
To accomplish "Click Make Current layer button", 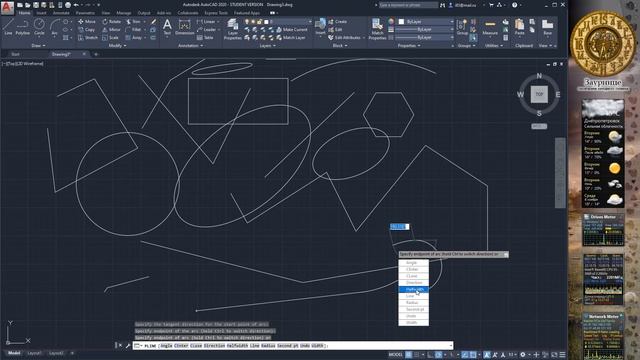I will click(292, 29).
